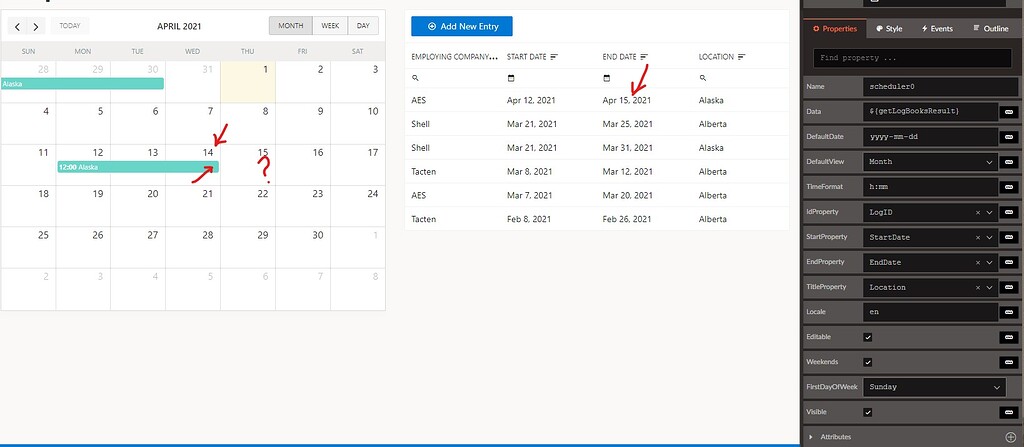
Task: Click the bind icon for StartProperty
Action: coord(1008,237)
